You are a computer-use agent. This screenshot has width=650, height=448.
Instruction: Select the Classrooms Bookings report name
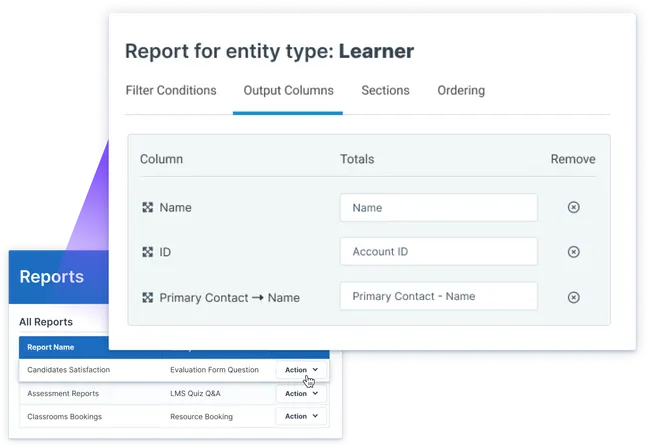64,417
